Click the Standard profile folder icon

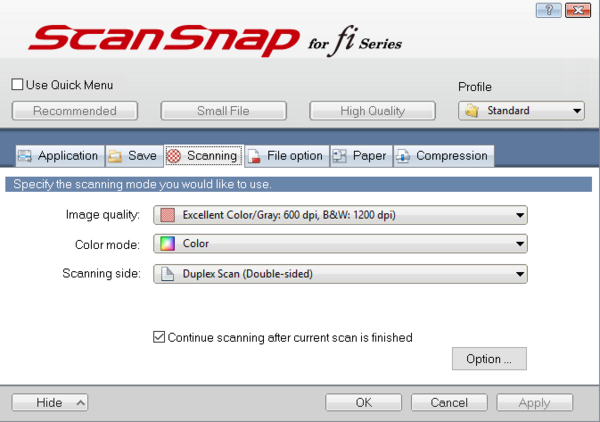pyautogui.click(x=472, y=111)
